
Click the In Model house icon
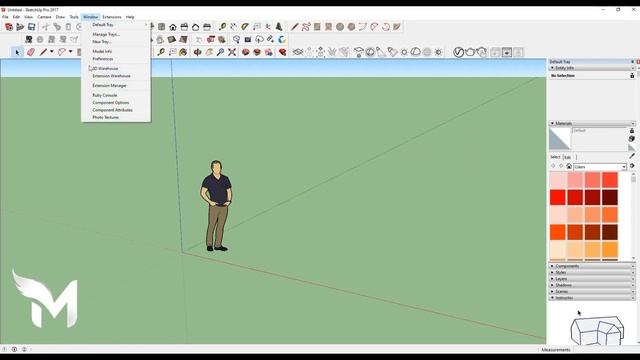[x=569, y=166]
